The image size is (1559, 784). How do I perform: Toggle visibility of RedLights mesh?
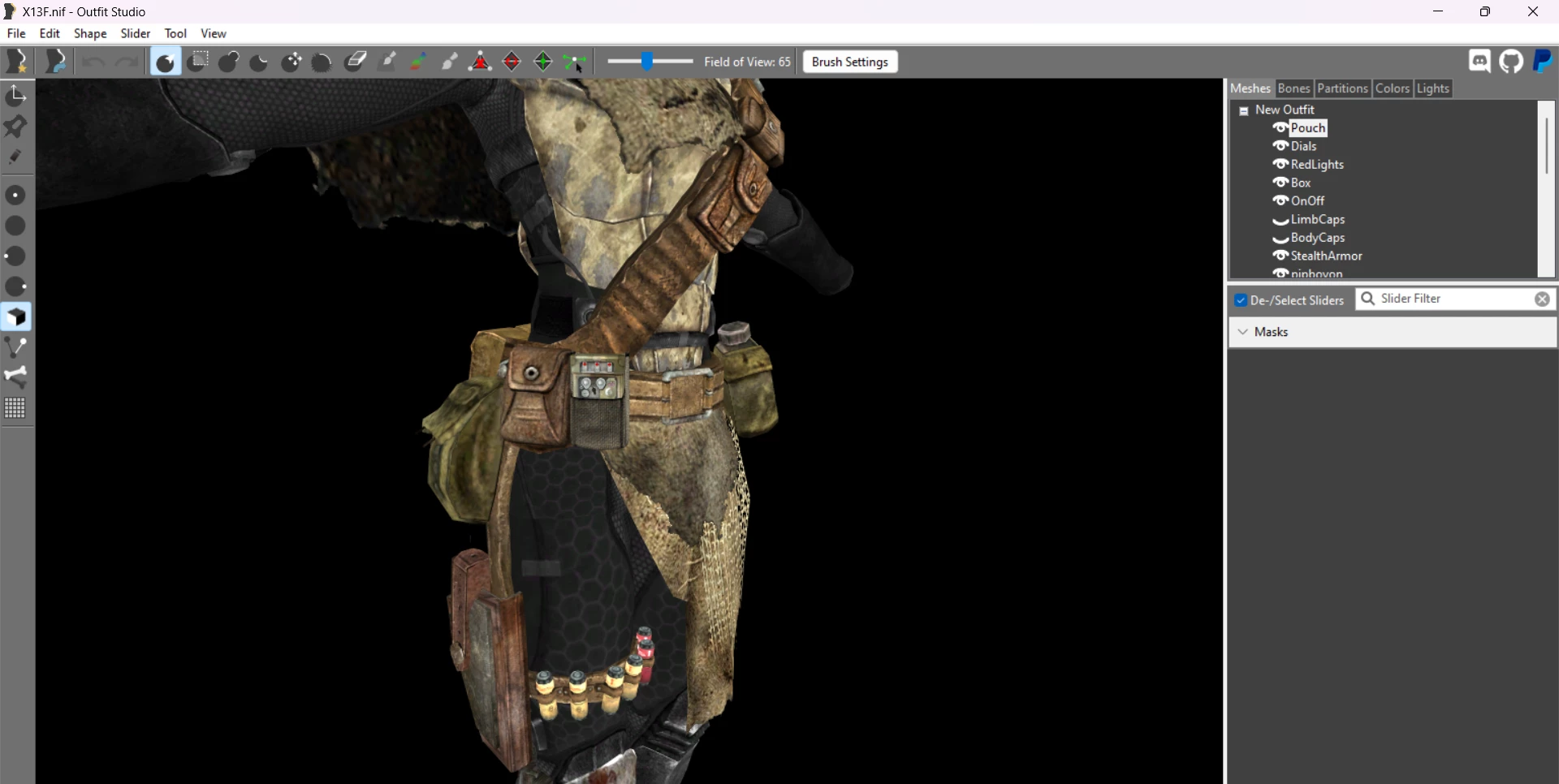click(x=1280, y=164)
